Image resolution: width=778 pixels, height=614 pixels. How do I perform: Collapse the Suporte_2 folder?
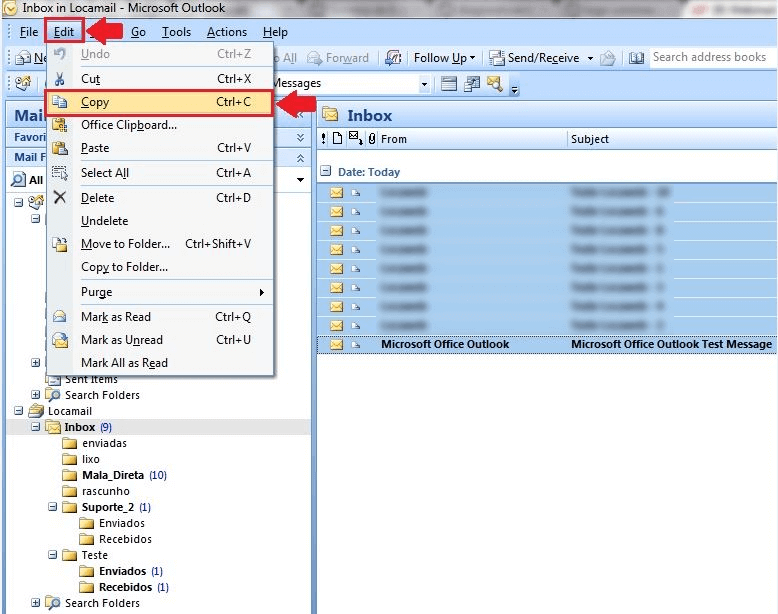click(53, 507)
